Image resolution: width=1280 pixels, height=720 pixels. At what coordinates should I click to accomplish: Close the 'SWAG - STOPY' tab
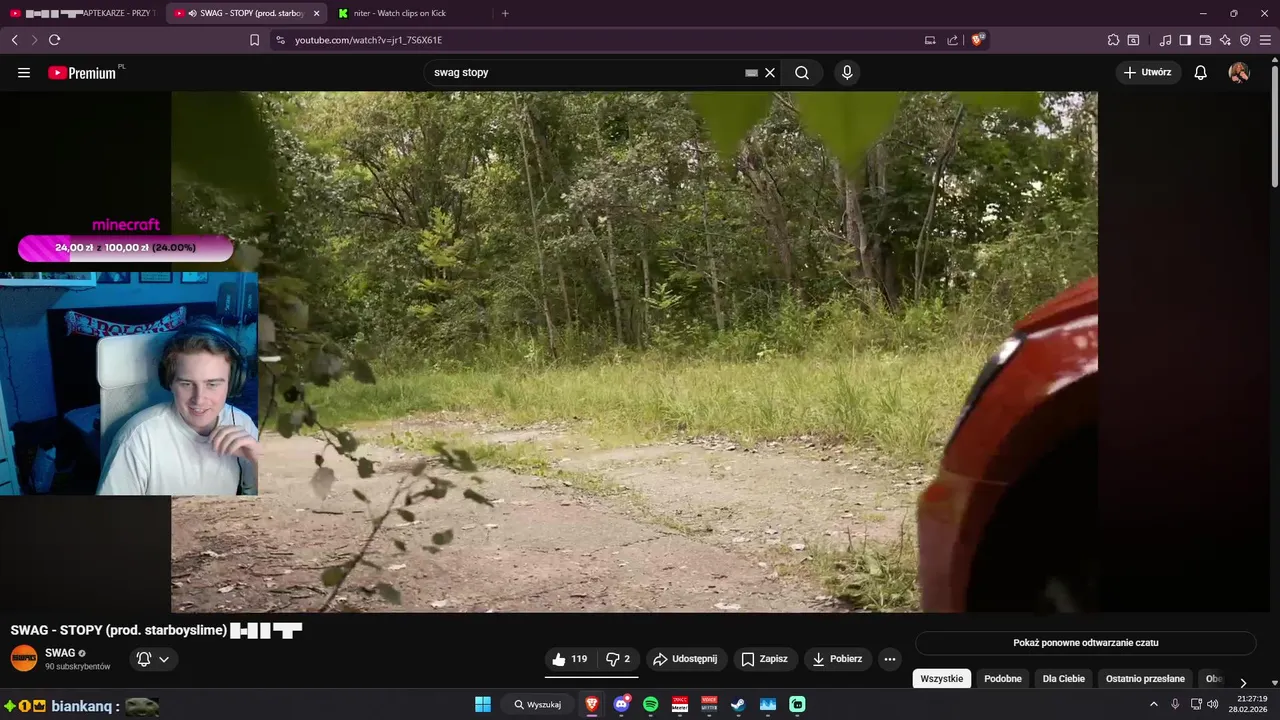(x=317, y=13)
